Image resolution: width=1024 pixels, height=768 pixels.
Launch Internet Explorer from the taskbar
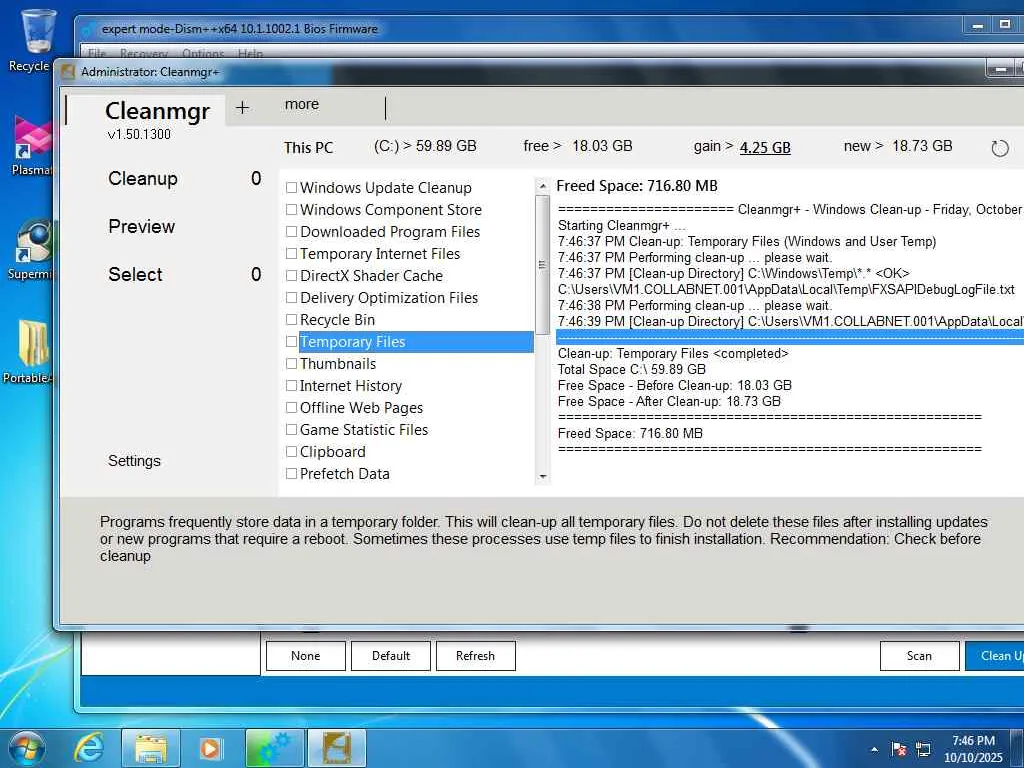(89, 748)
